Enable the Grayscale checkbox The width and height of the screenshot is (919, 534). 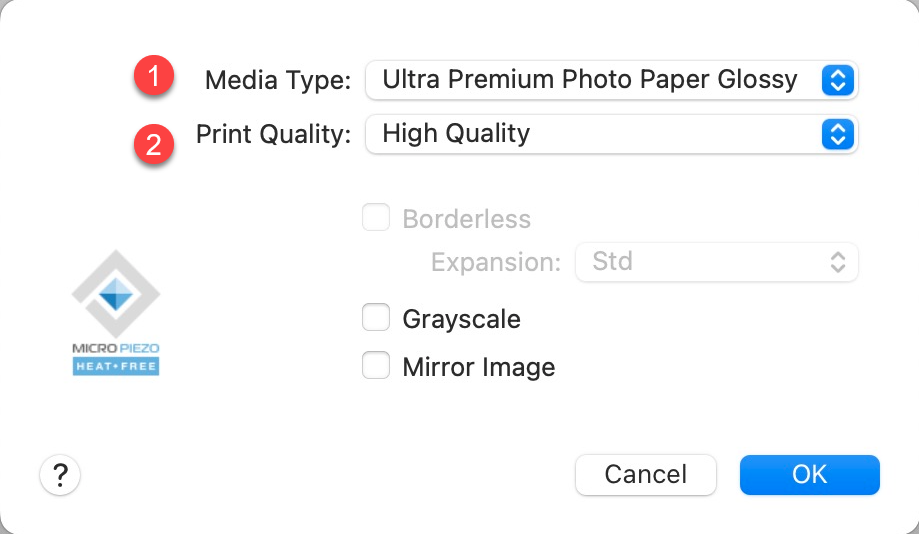coord(376,319)
